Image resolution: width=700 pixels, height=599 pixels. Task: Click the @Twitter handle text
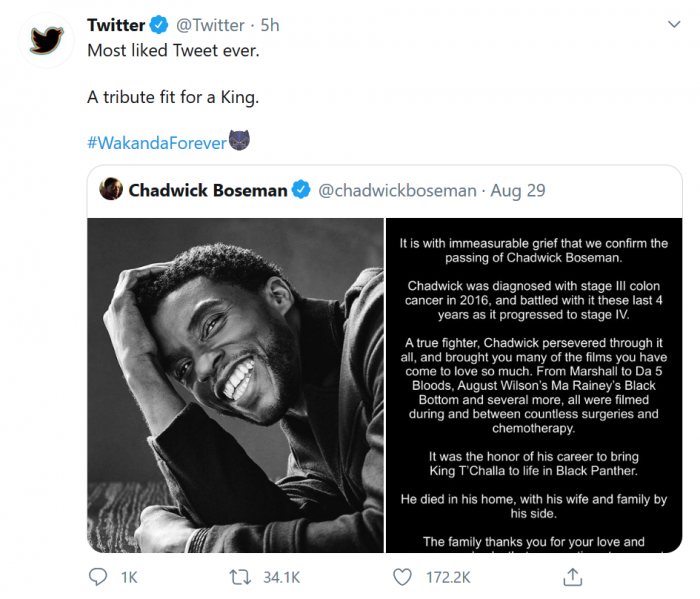click(x=212, y=25)
